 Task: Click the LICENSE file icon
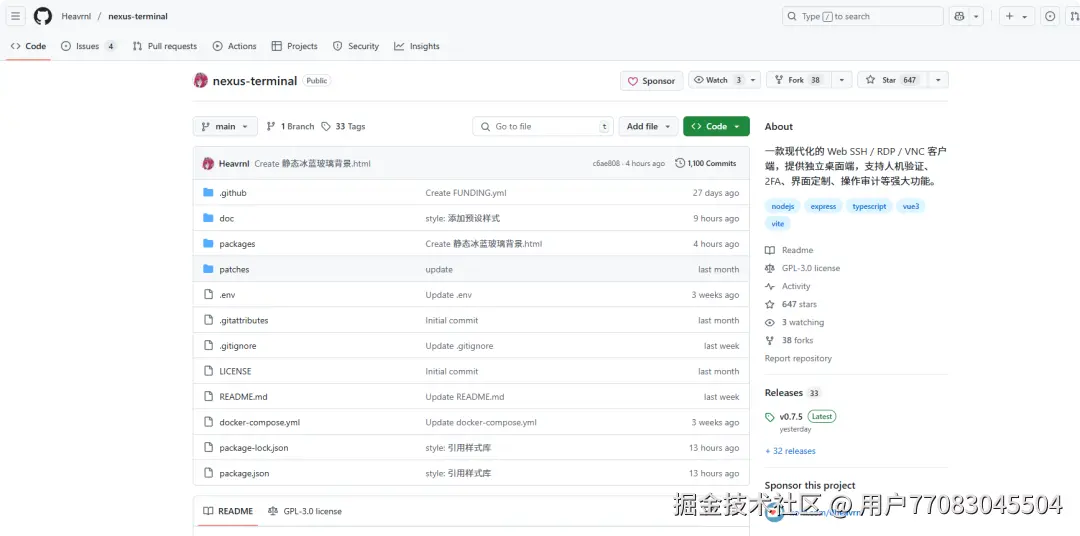(208, 371)
